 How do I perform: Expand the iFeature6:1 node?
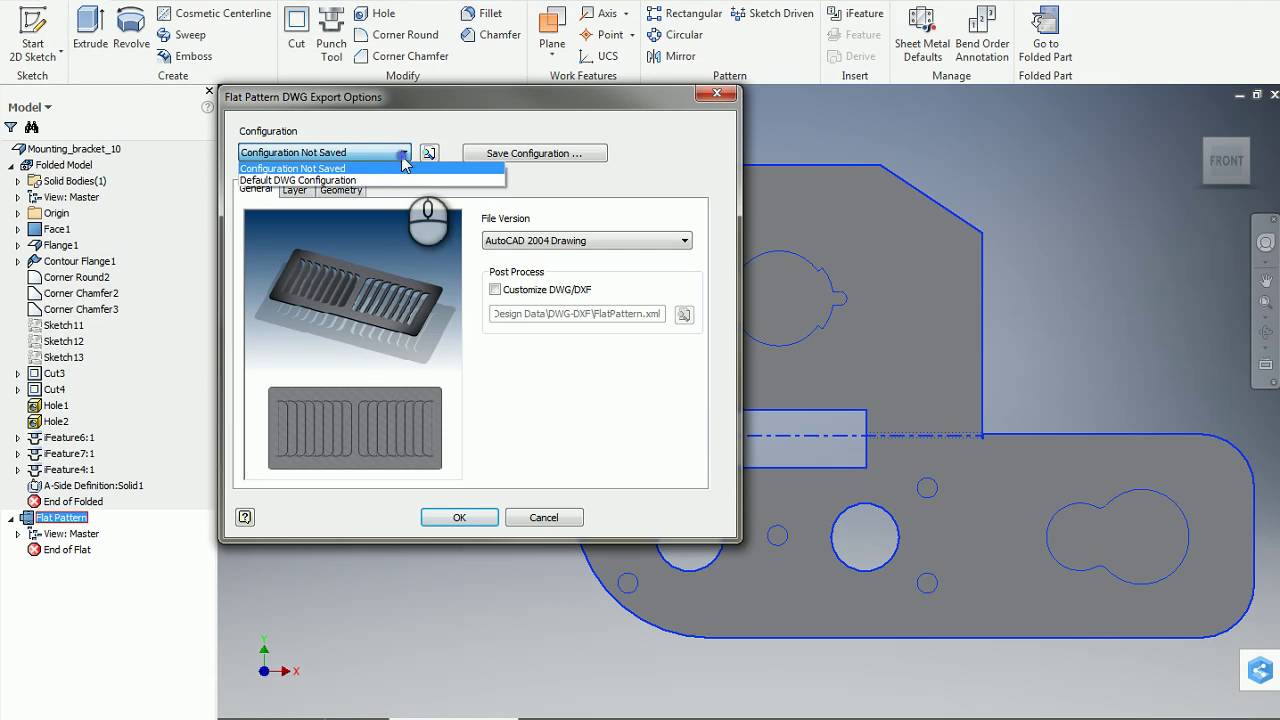pos(18,437)
